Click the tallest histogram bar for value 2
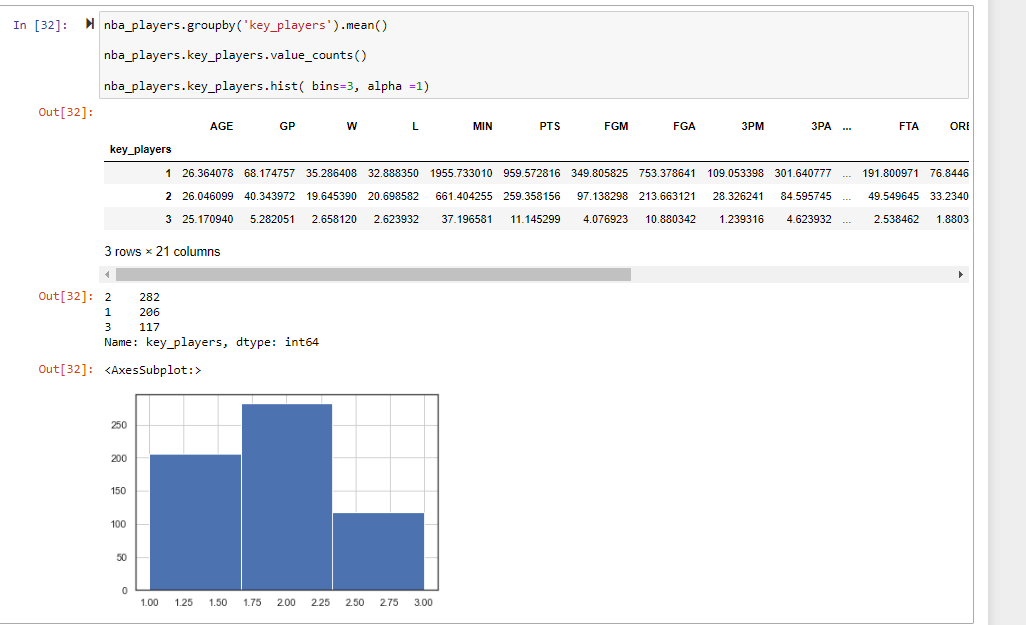 [x=287, y=497]
